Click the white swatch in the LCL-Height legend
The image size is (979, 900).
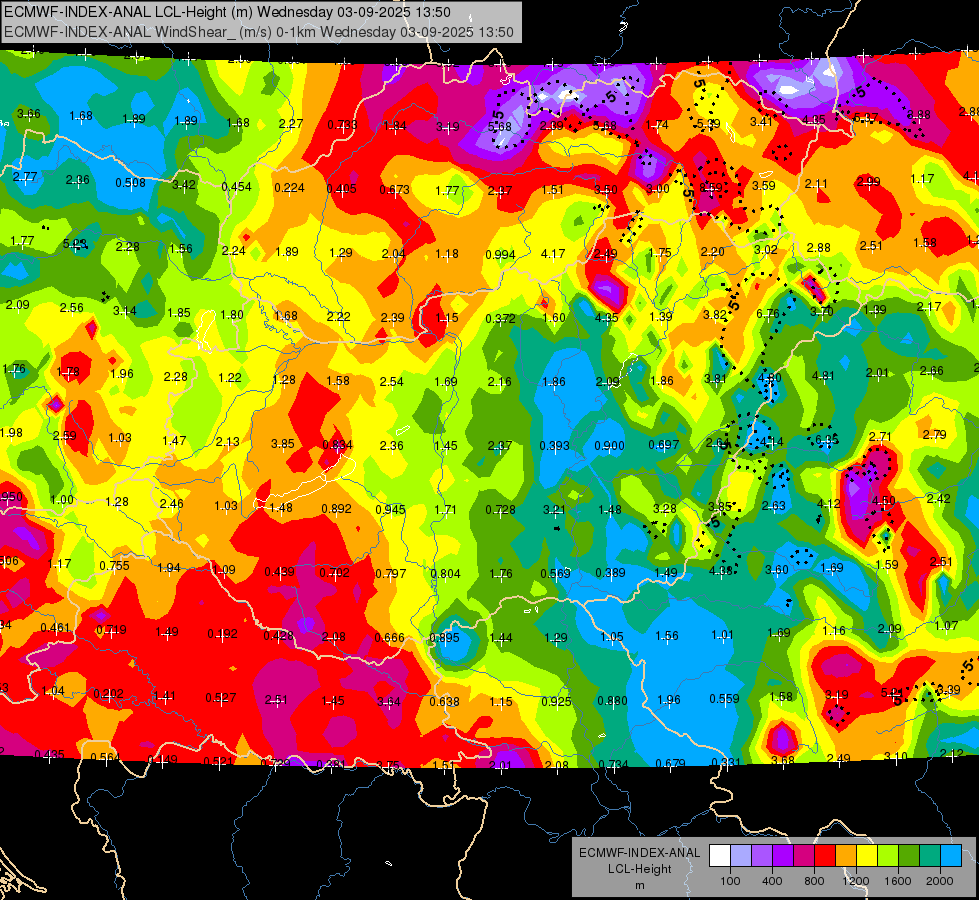coord(720,855)
